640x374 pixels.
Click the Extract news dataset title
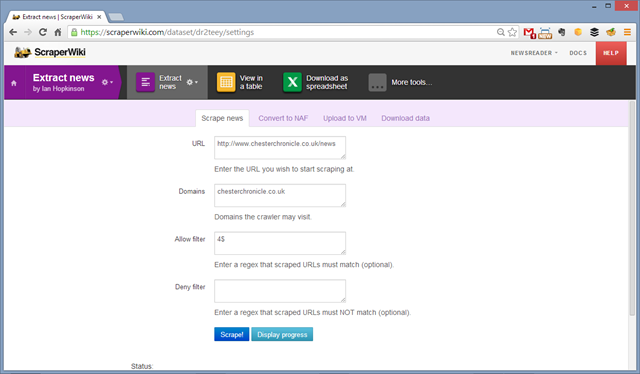[x=63, y=78]
